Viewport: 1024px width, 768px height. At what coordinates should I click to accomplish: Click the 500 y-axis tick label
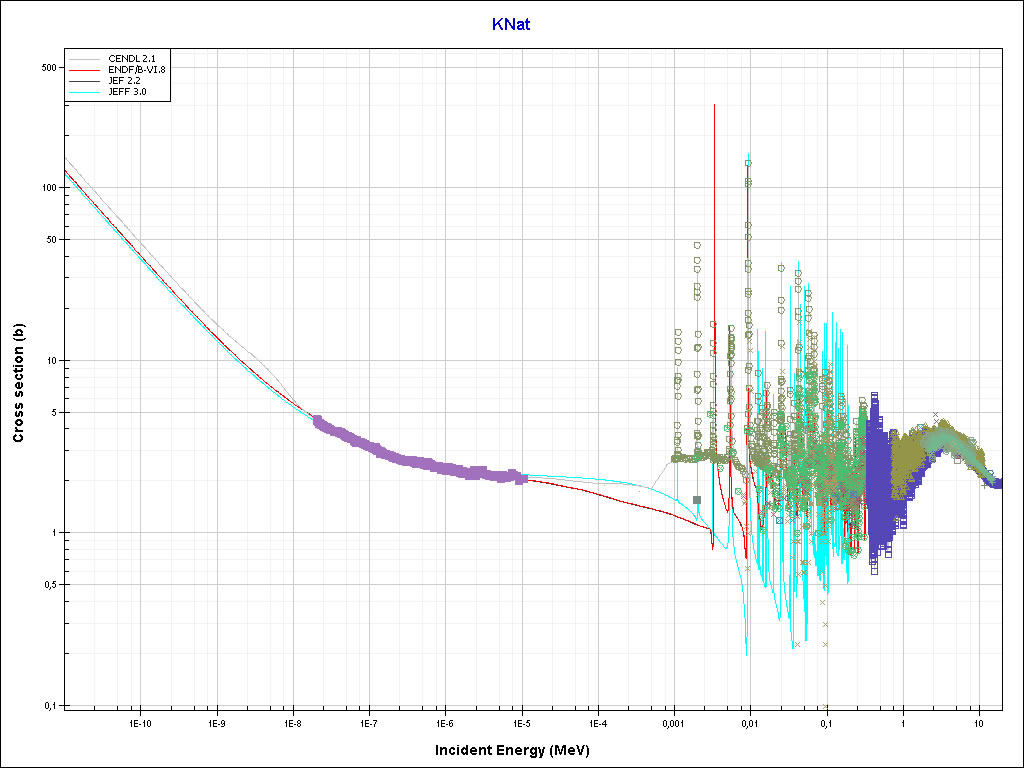point(47,67)
